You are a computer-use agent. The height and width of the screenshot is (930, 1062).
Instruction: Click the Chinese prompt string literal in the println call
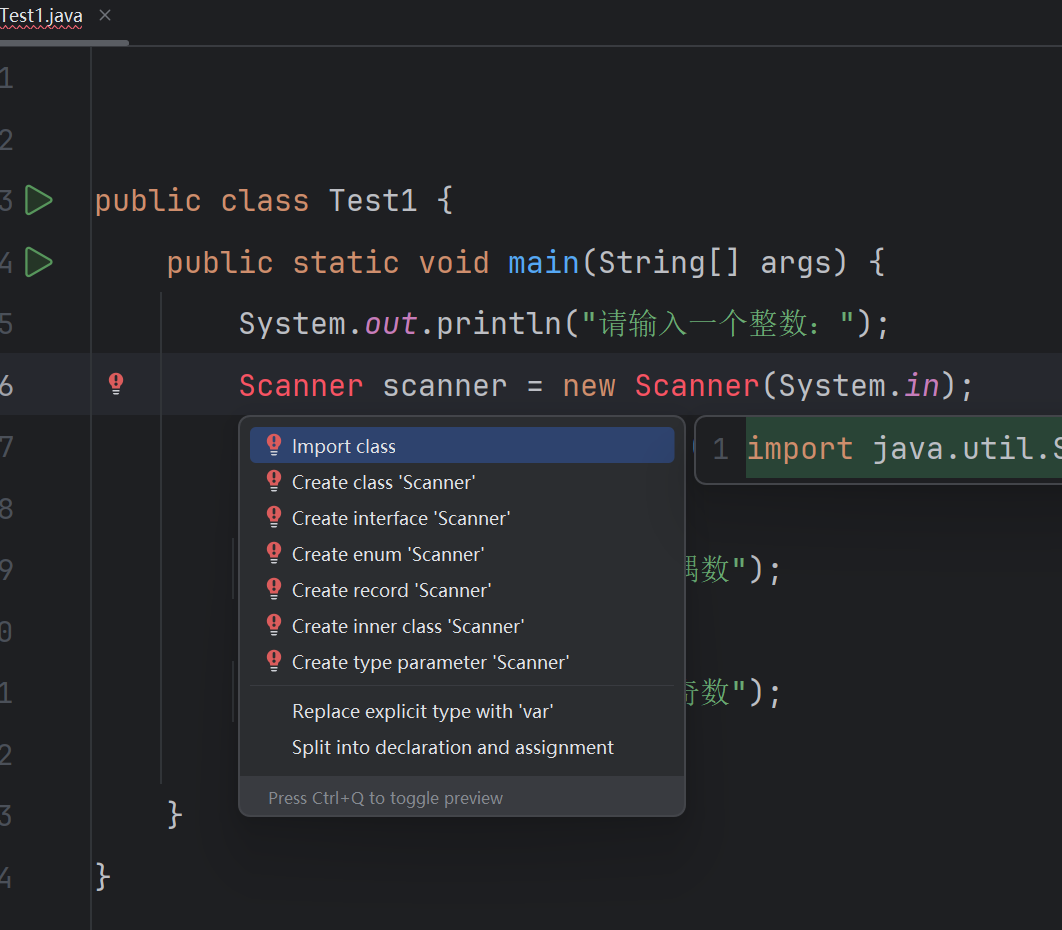(x=717, y=323)
